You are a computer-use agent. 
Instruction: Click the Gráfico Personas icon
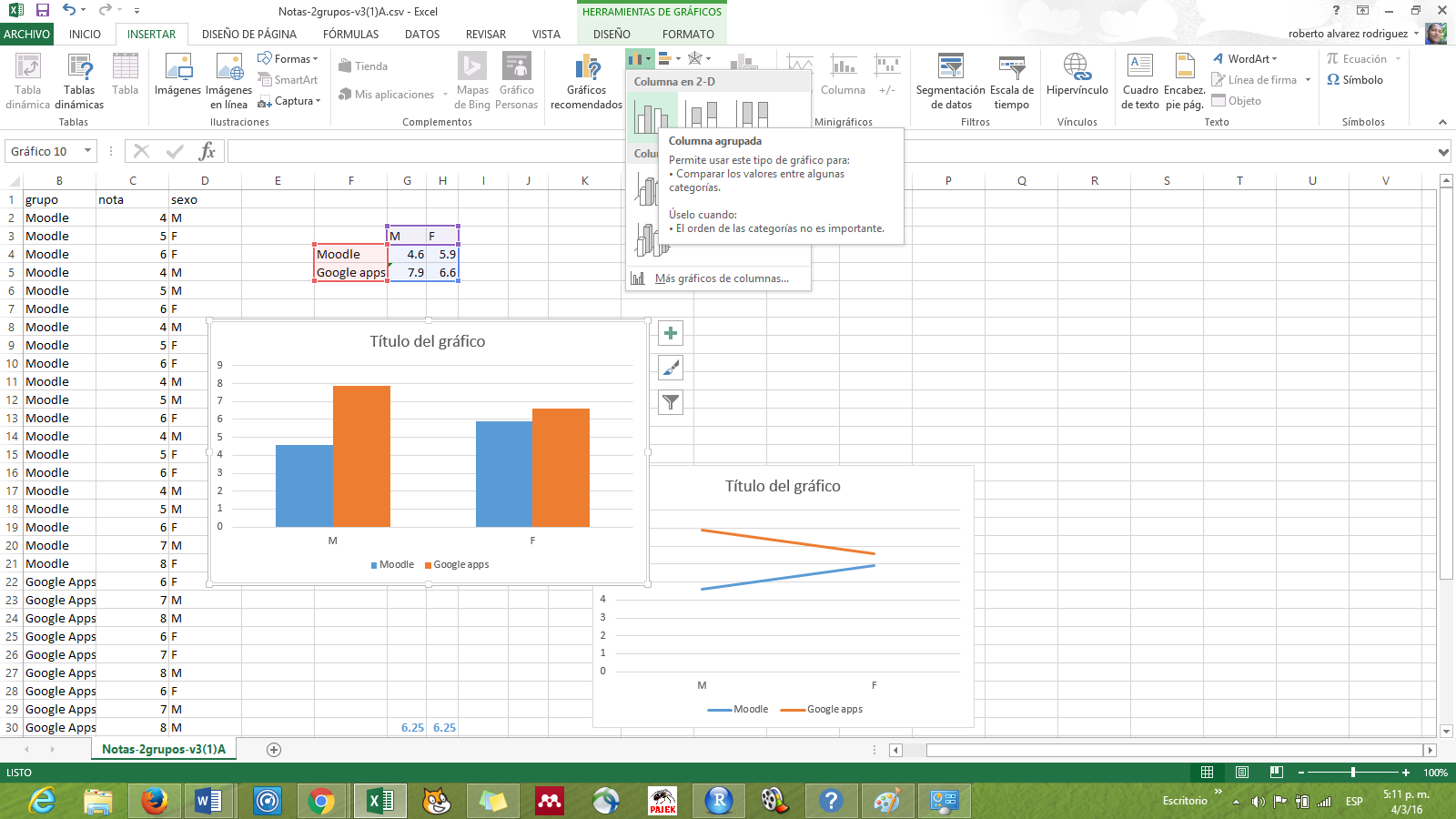click(x=517, y=82)
